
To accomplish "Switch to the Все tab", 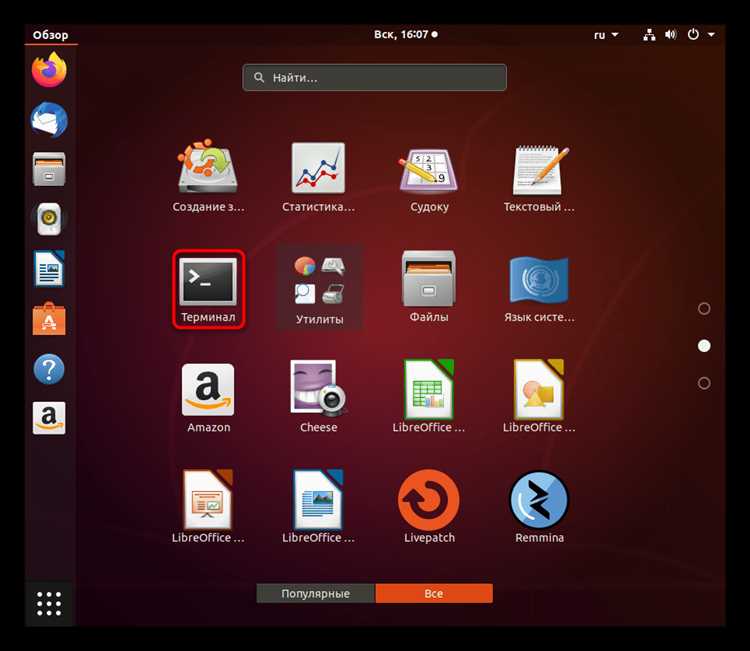I will pyautogui.click(x=434, y=593).
